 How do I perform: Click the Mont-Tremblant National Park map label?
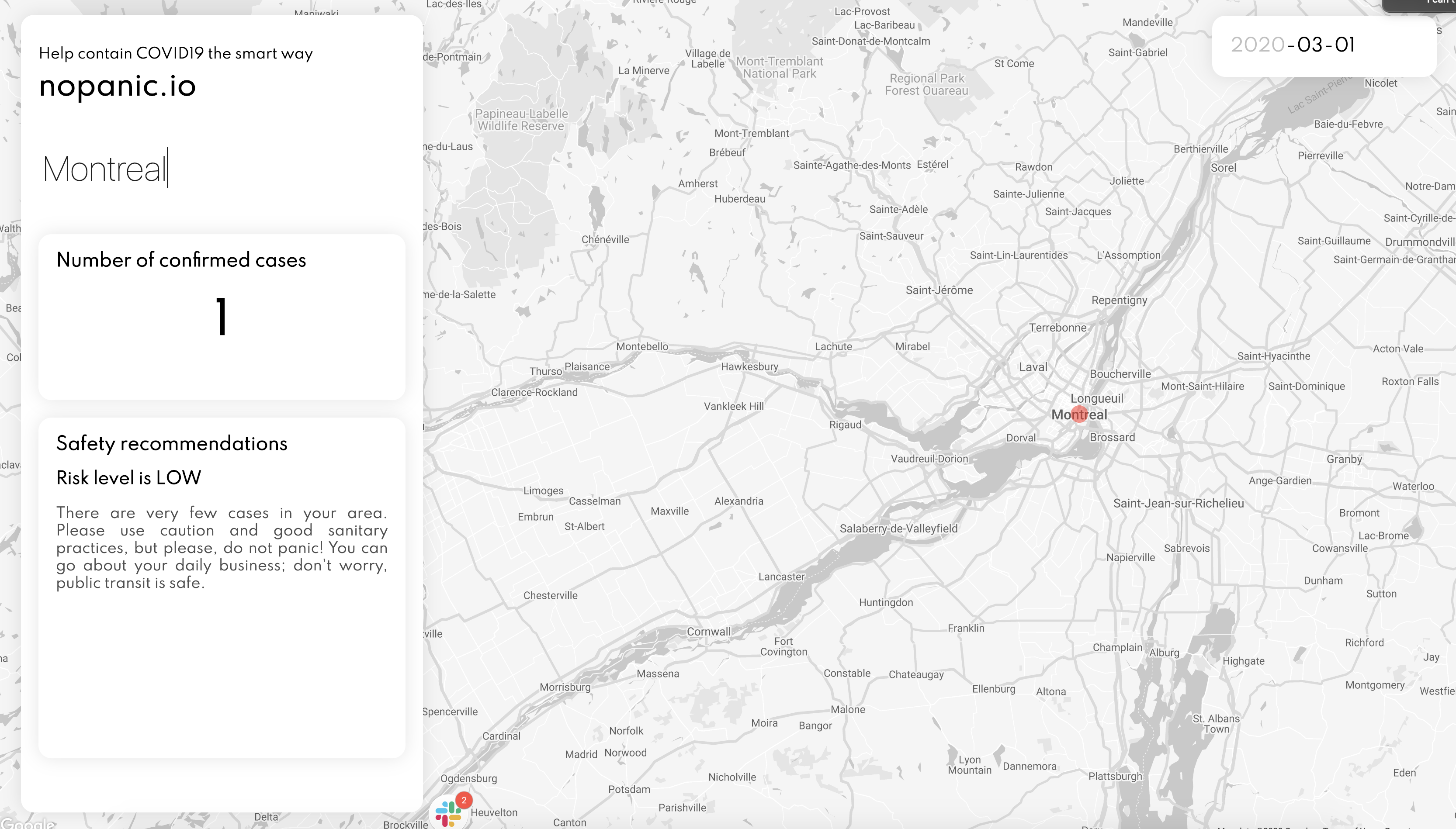pyautogui.click(x=779, y=67)
